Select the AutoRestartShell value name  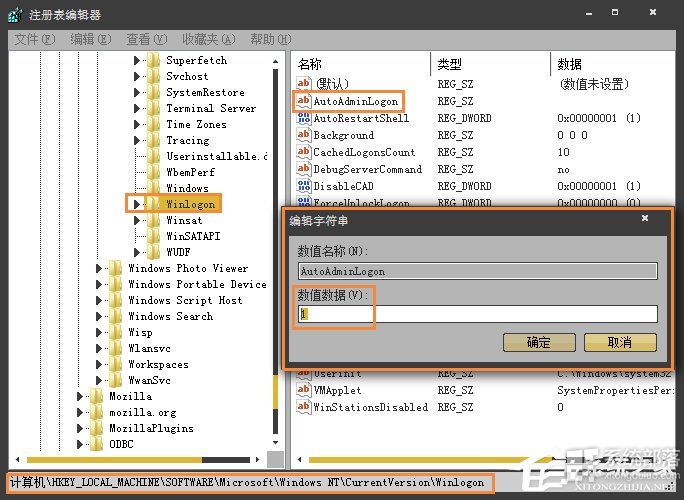[x=361, y=118]
